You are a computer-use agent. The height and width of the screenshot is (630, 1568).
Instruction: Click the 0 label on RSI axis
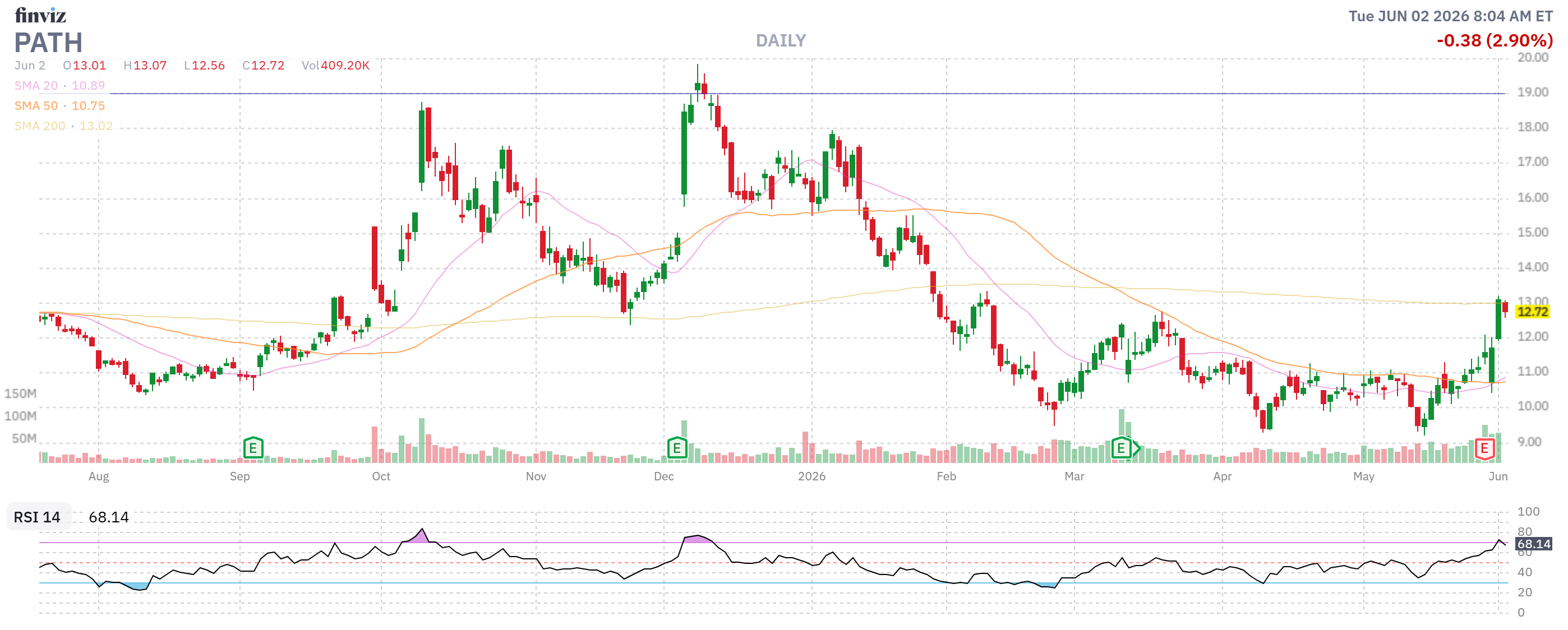tap(1521, 613)
